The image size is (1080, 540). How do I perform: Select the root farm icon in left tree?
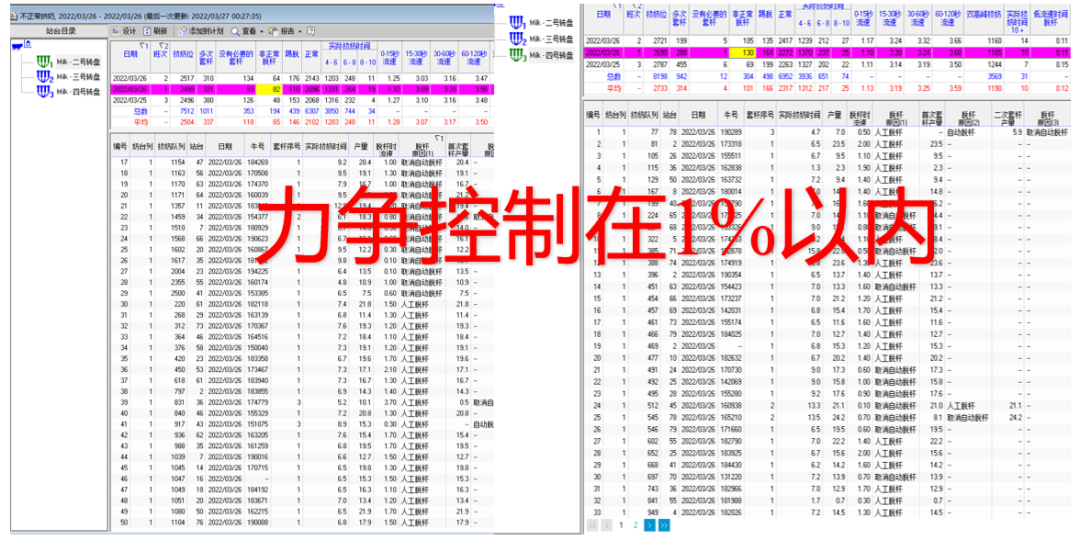pyautogui.click(x=19, y=45)
